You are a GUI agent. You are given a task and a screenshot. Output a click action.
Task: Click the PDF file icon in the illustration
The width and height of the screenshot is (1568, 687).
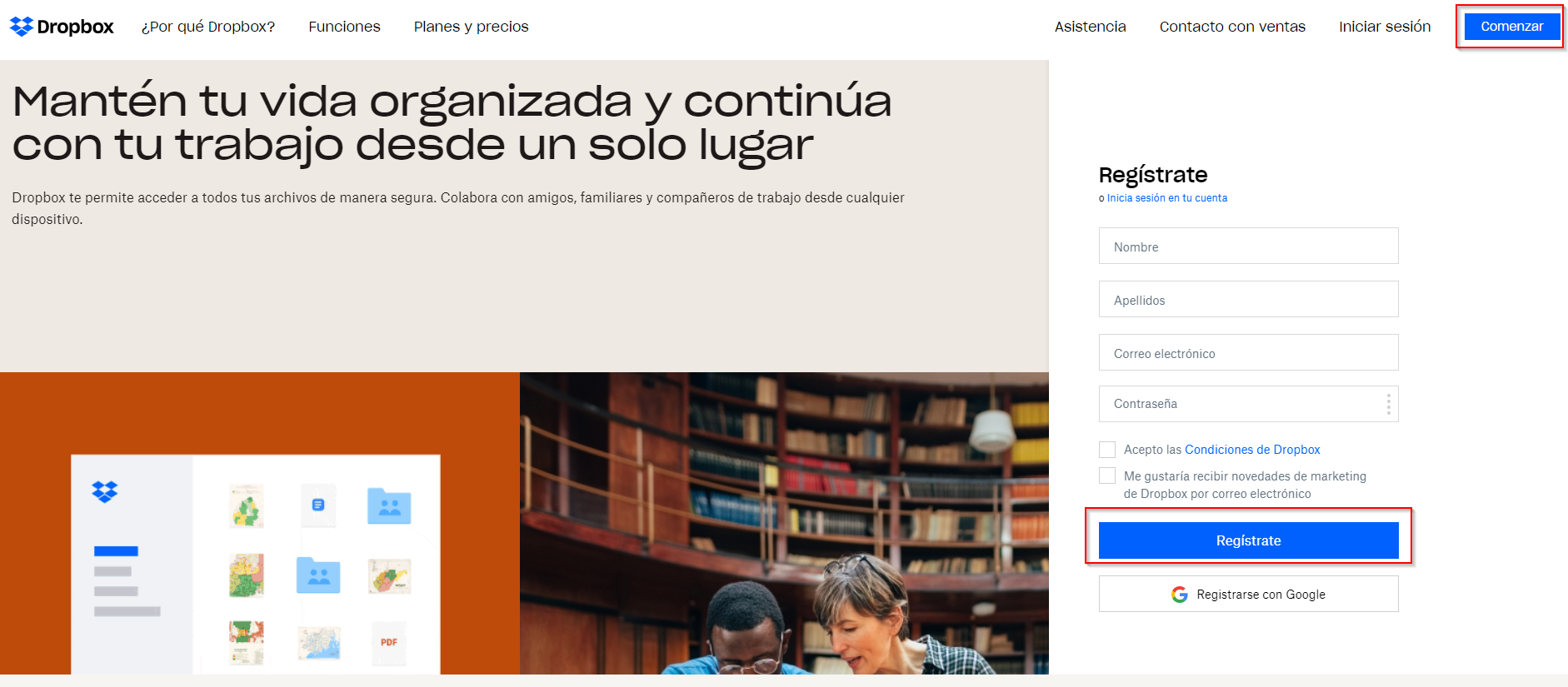[389, 642]
